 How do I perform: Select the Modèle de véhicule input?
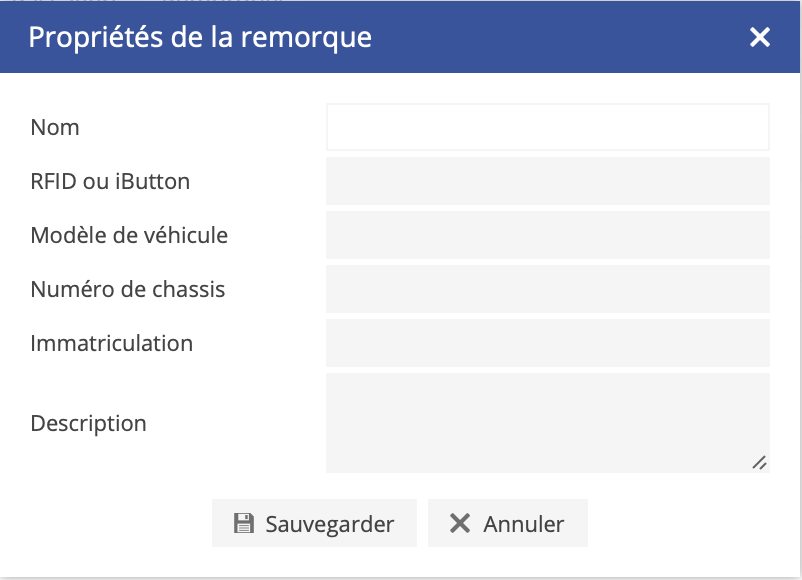(x=547, y=235)
